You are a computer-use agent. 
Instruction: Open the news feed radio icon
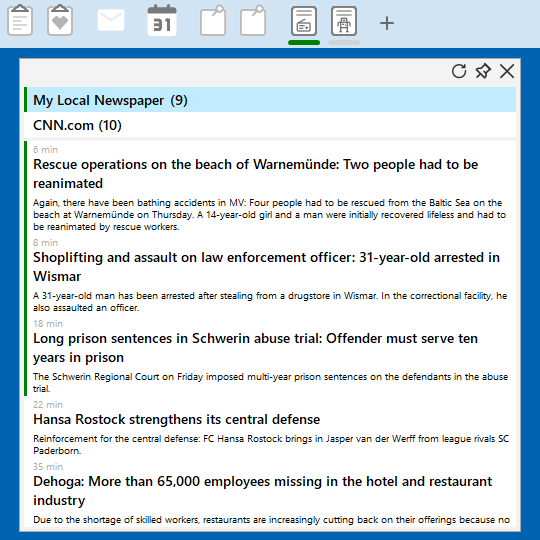point(304,21)
